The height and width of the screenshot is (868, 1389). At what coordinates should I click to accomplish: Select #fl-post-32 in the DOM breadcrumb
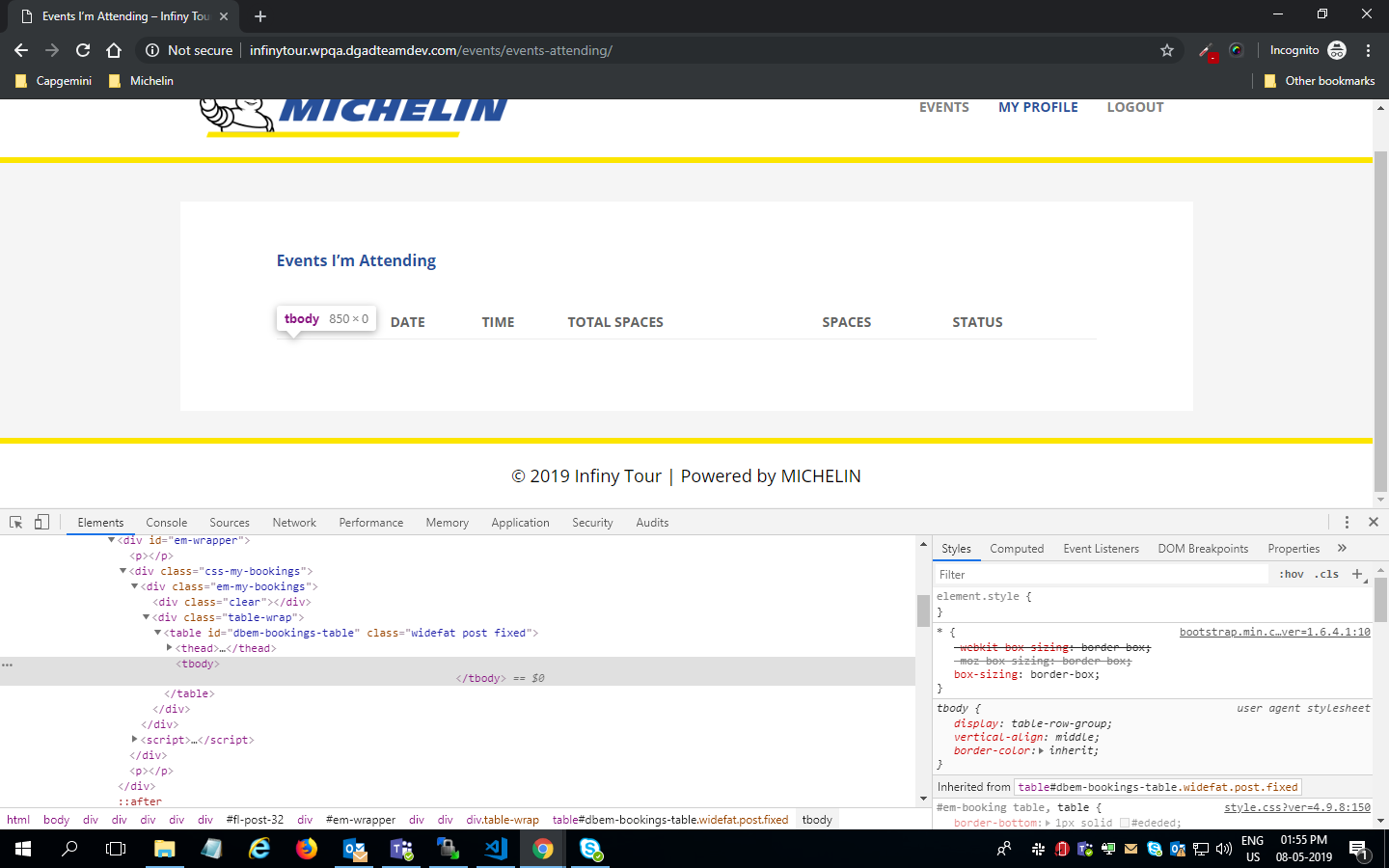pyautogui.click(x=255, y=820)
